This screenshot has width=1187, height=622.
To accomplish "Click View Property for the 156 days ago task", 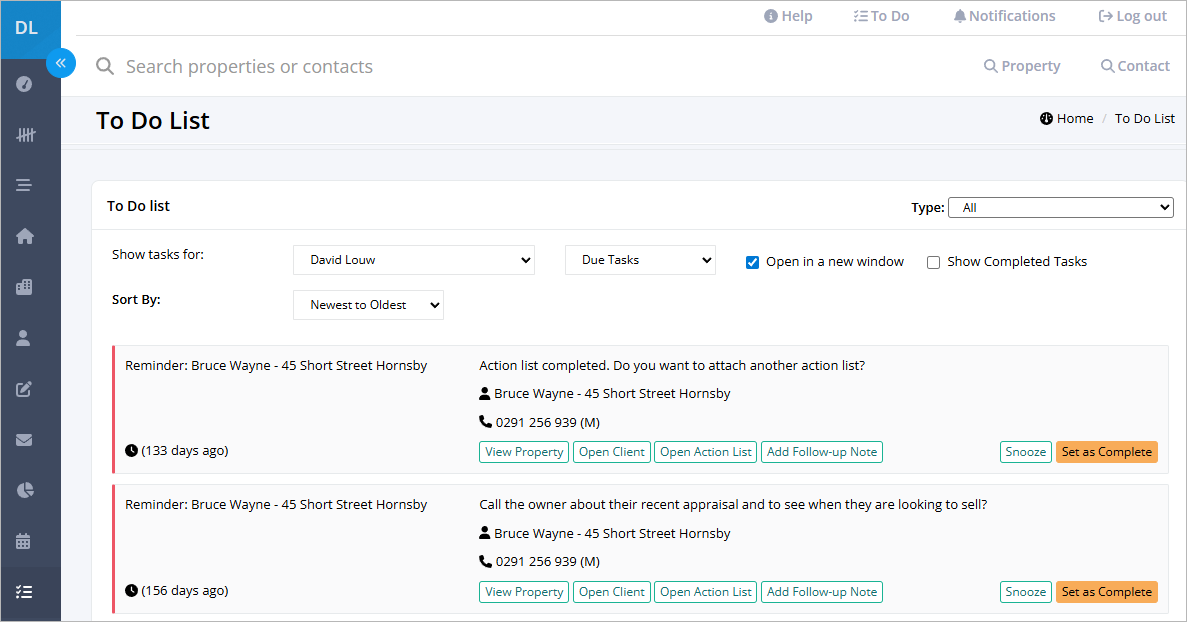I will point(524,592).
